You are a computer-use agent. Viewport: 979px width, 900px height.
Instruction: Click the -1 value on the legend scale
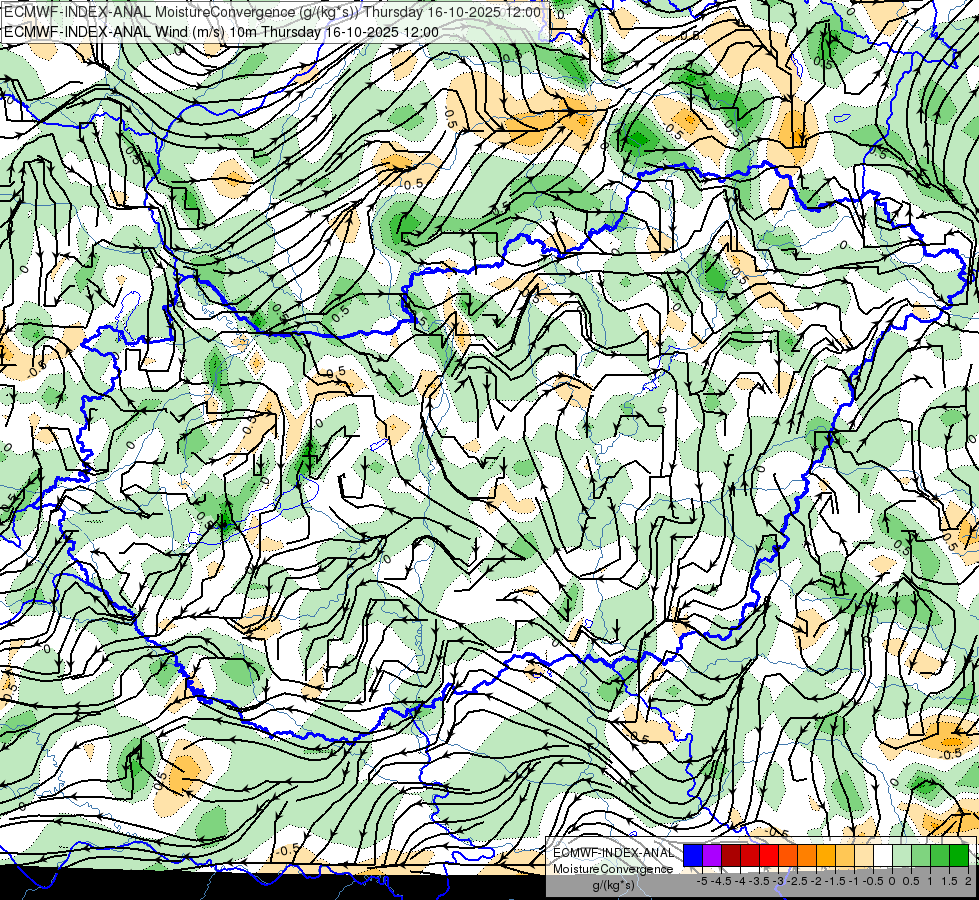click(x=854, y=881)
